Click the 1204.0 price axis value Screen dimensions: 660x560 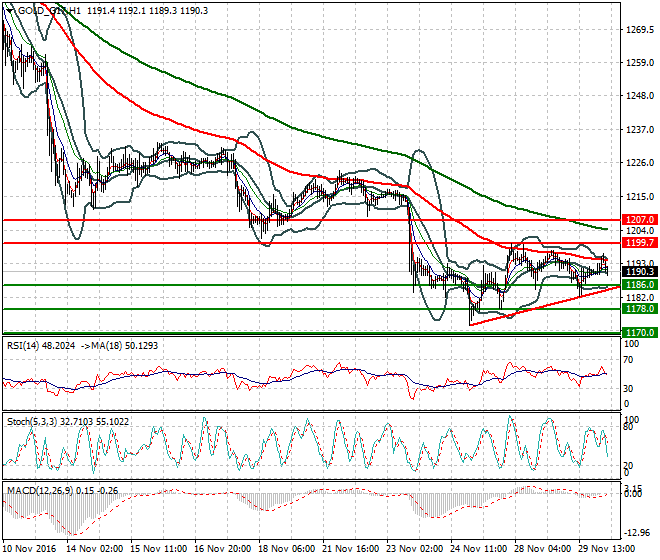640,231
